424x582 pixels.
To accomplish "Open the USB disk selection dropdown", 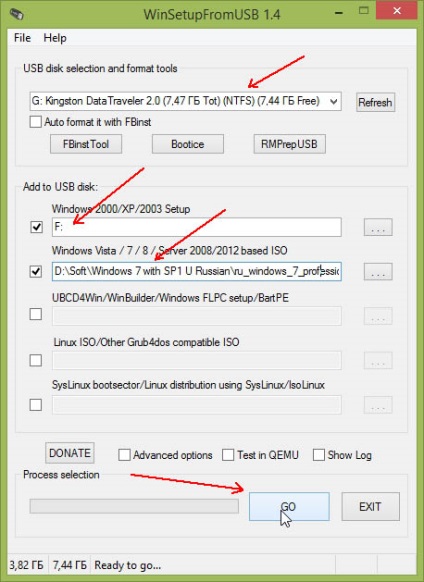I will [186, 101].
